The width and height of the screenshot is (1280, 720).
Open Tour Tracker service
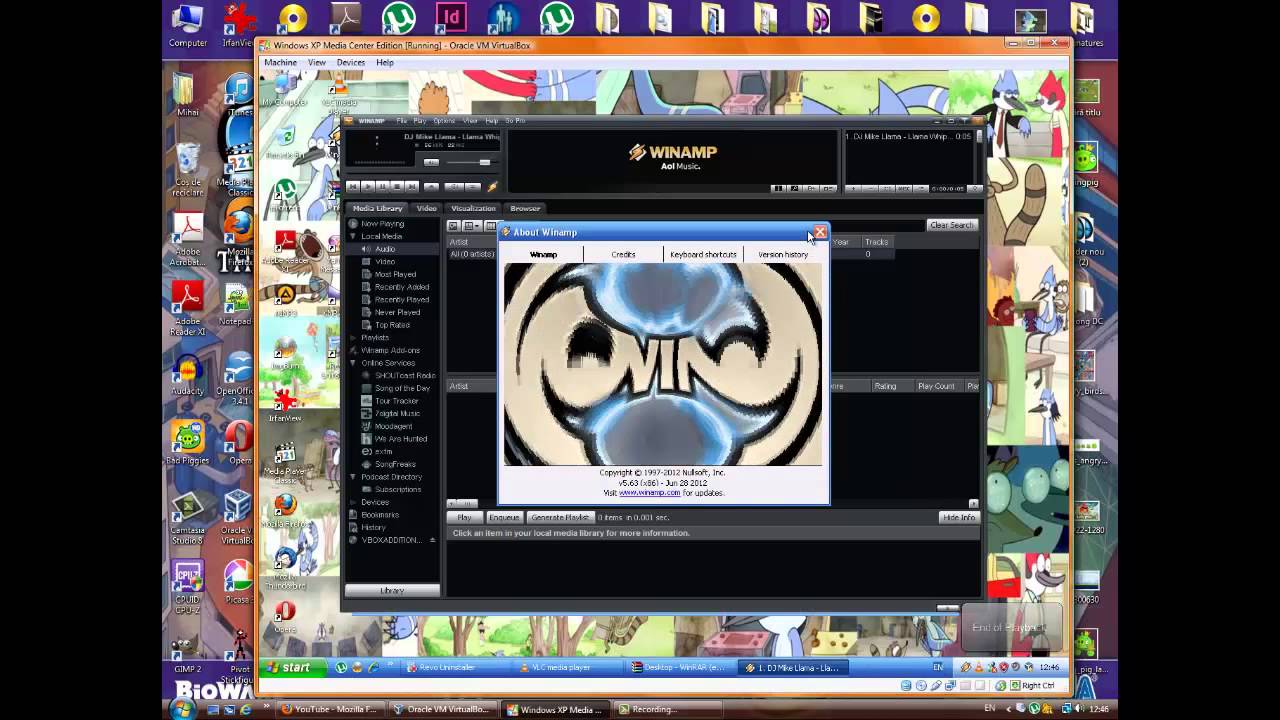click(396, 401)
